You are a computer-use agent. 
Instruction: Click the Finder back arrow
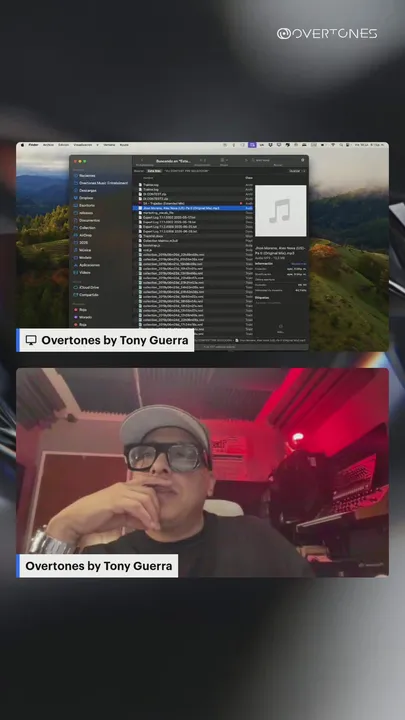click(141, 160)
